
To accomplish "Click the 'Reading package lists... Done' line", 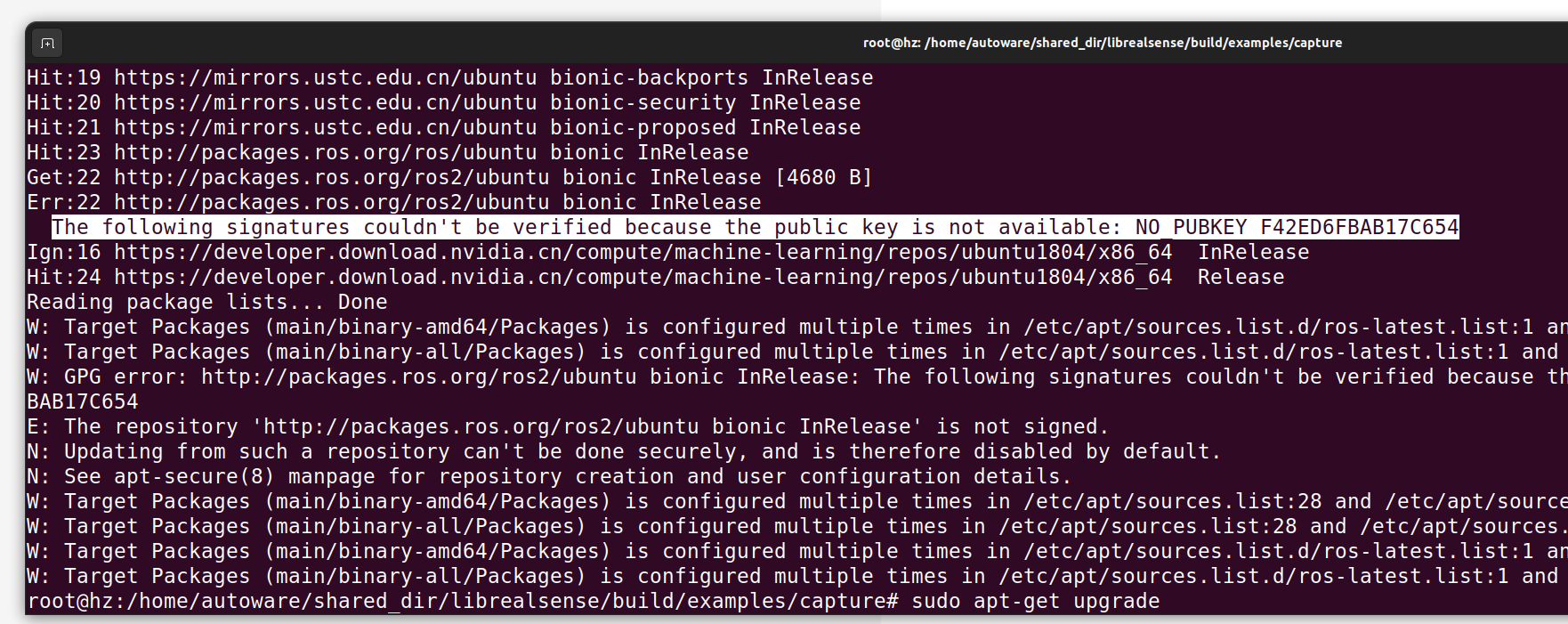I will coord(206,302).
